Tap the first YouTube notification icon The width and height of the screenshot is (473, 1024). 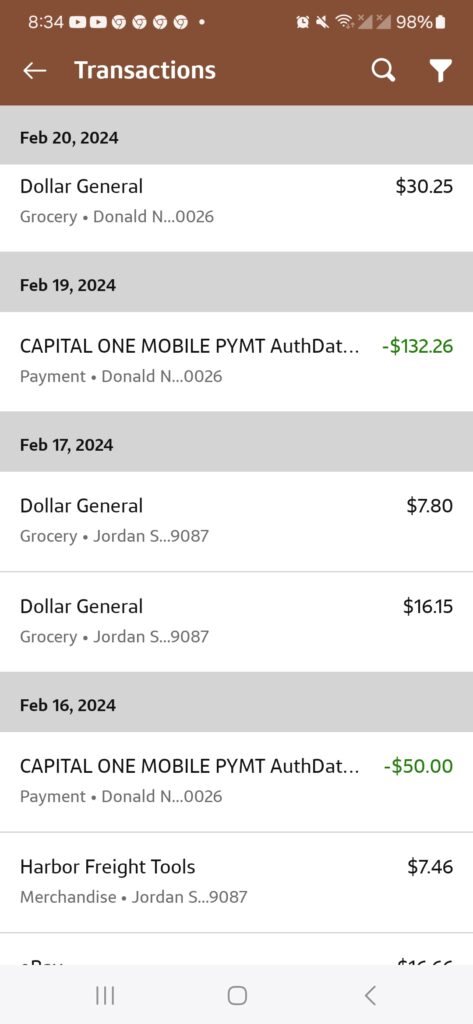tap(77, 22)
